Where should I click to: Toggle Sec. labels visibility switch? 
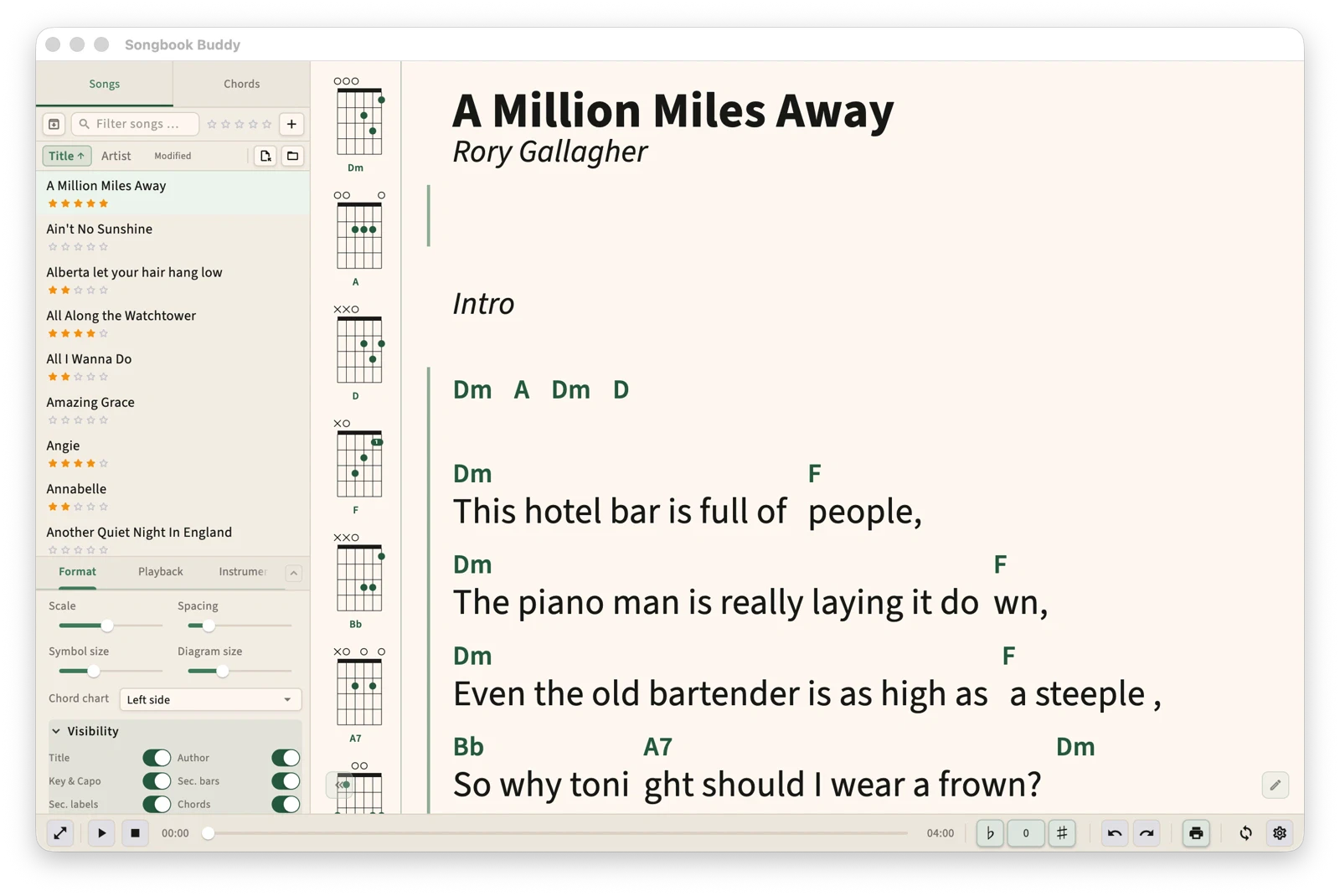[157, 805]
